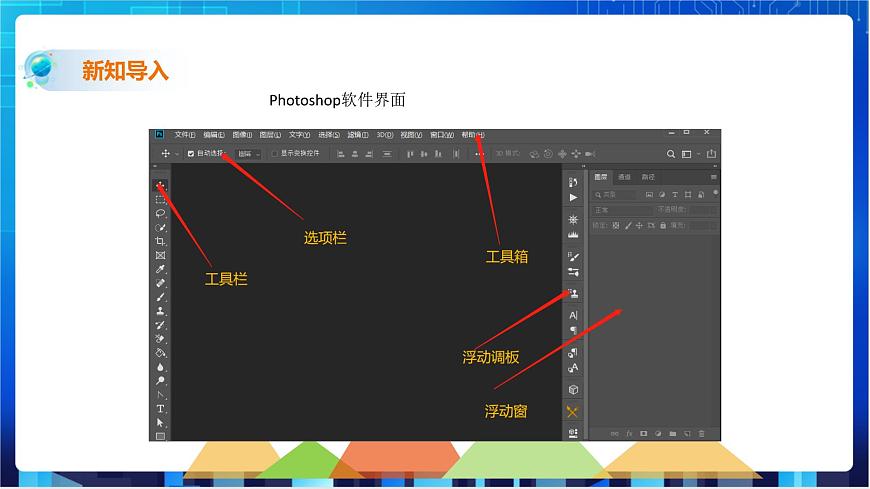Select the Path Selection tool
Image resolution: width=870 pixels, height=489 pixels.
(160, 423)
